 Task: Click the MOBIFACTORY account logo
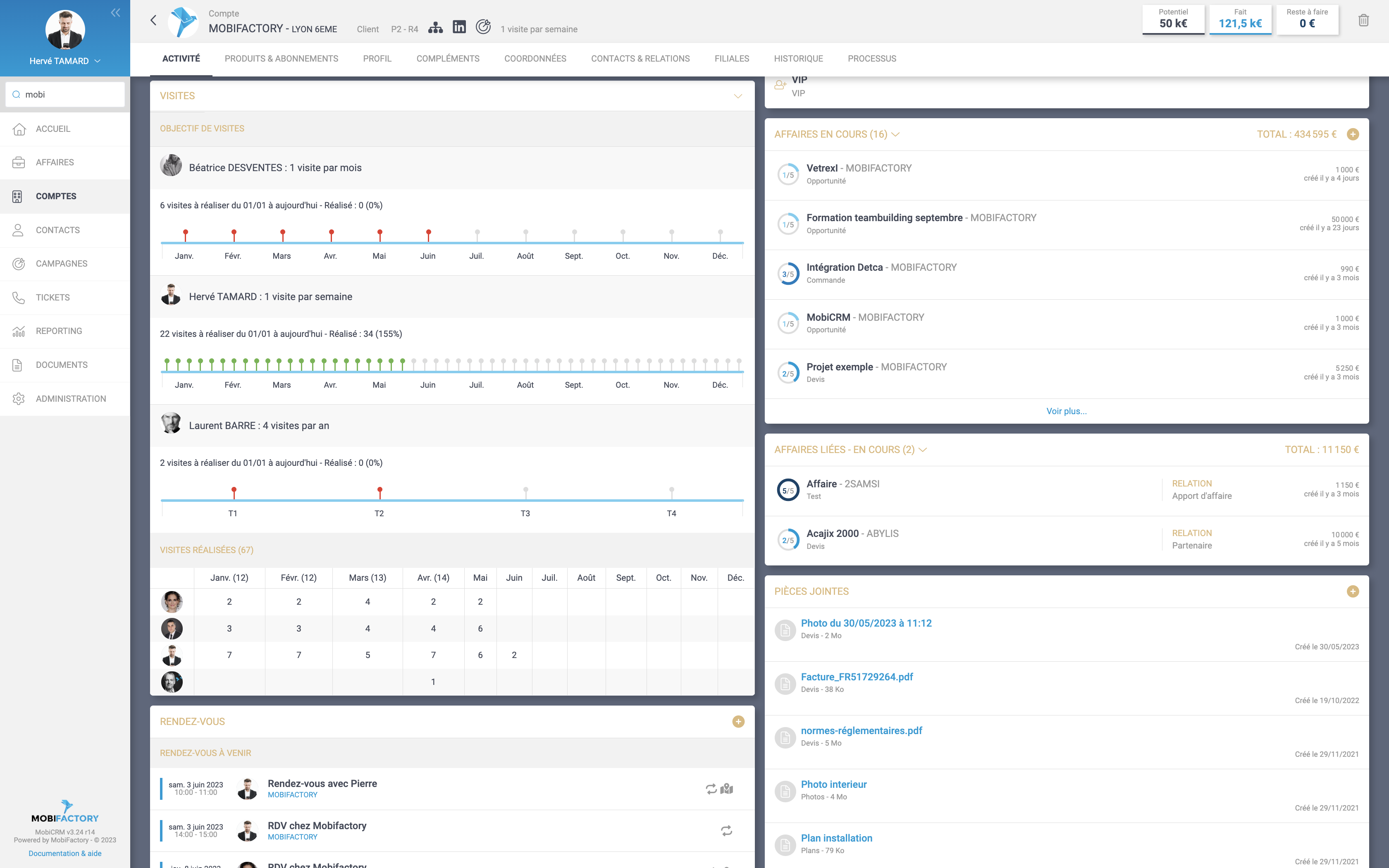pos(183,22)
